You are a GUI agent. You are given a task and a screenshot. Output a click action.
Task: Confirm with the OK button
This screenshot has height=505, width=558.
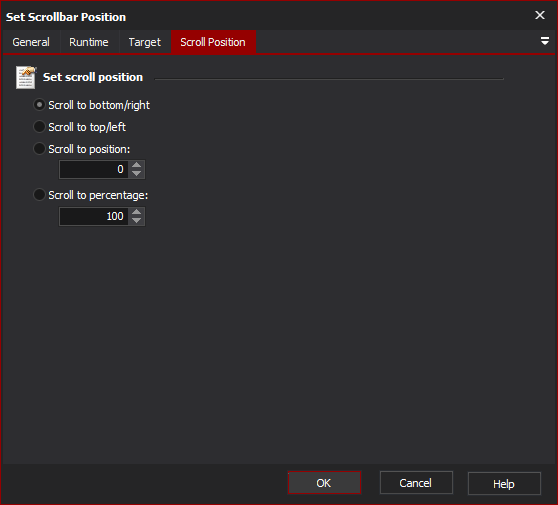point(324,483)
